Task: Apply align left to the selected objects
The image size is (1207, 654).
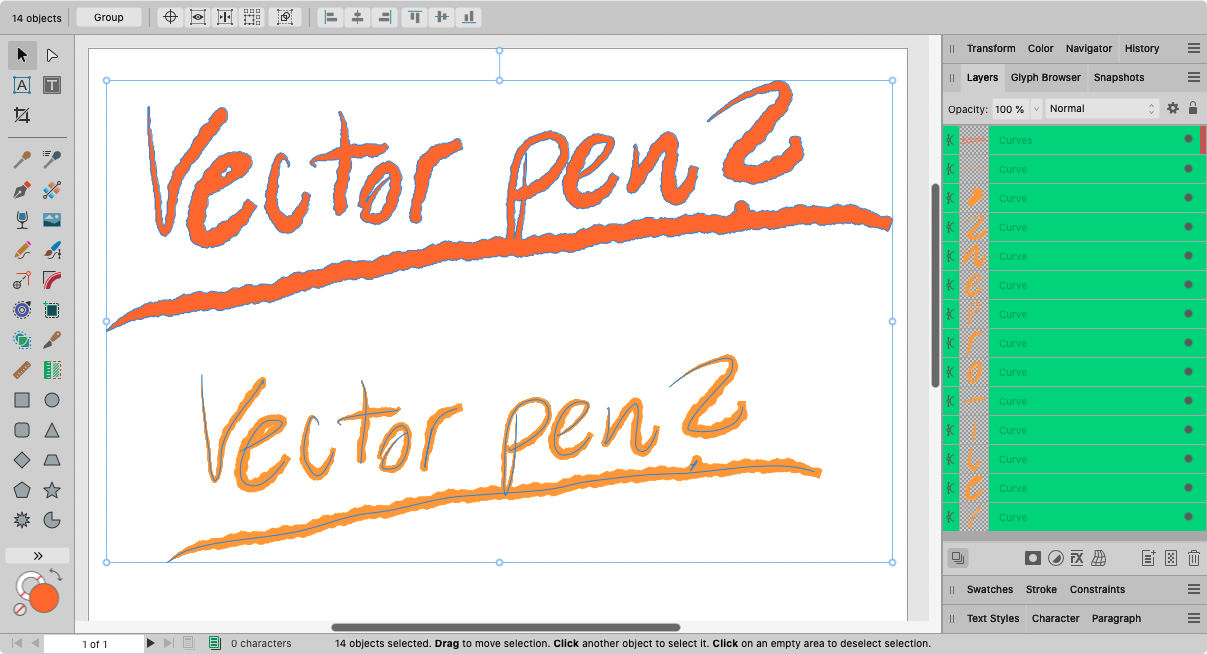Action: (x=331, y=17)
